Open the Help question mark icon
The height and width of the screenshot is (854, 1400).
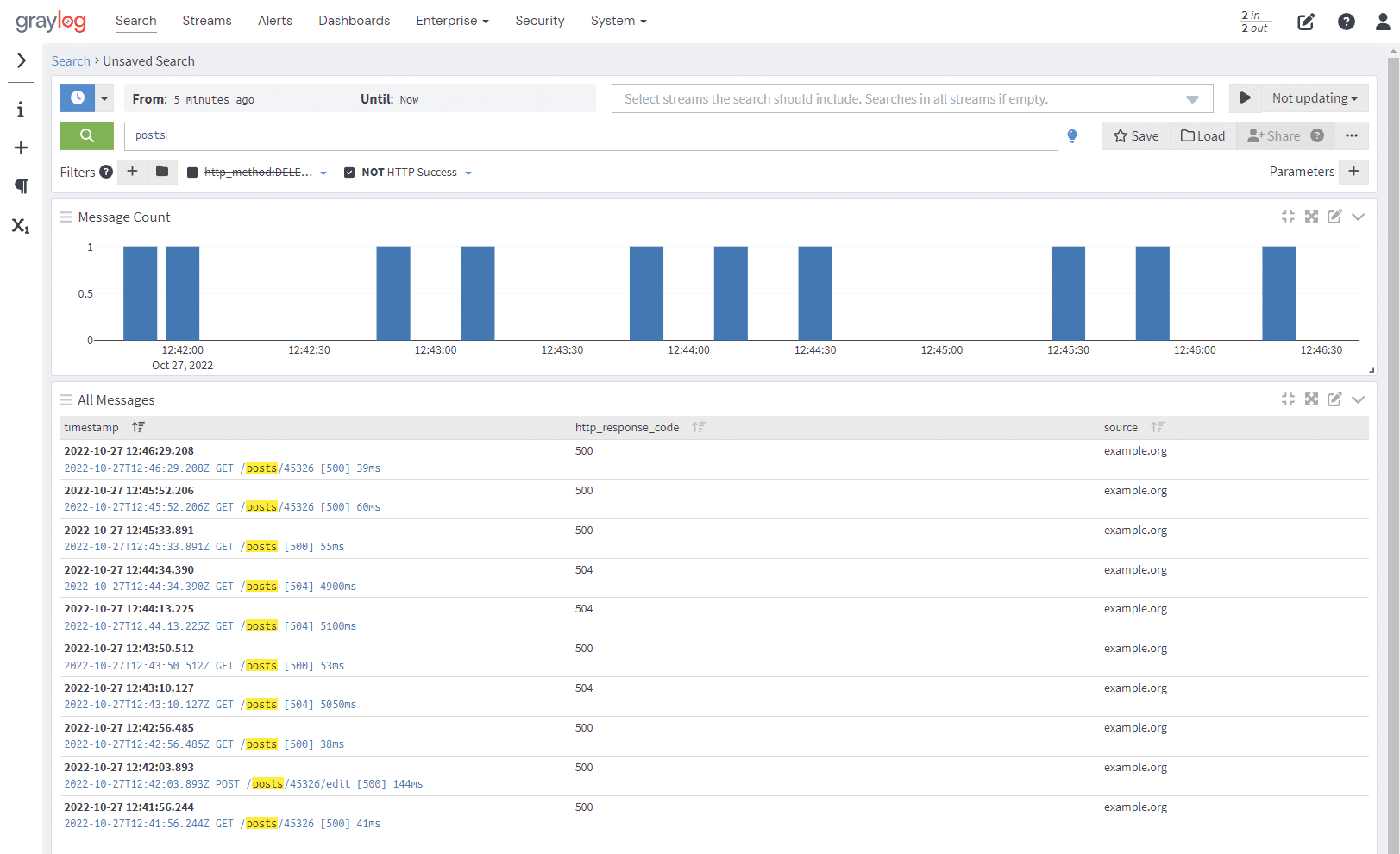[x=1347, y=21]
